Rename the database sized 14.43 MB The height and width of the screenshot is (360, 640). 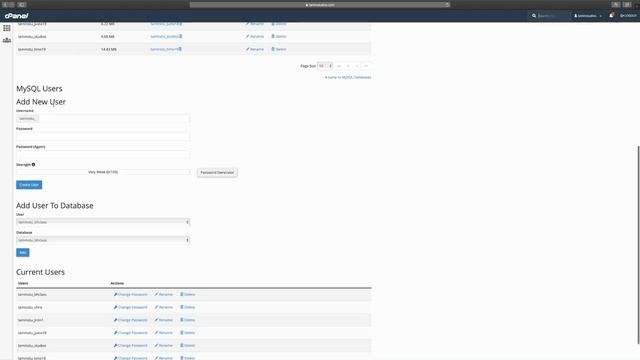click(255, 49)
